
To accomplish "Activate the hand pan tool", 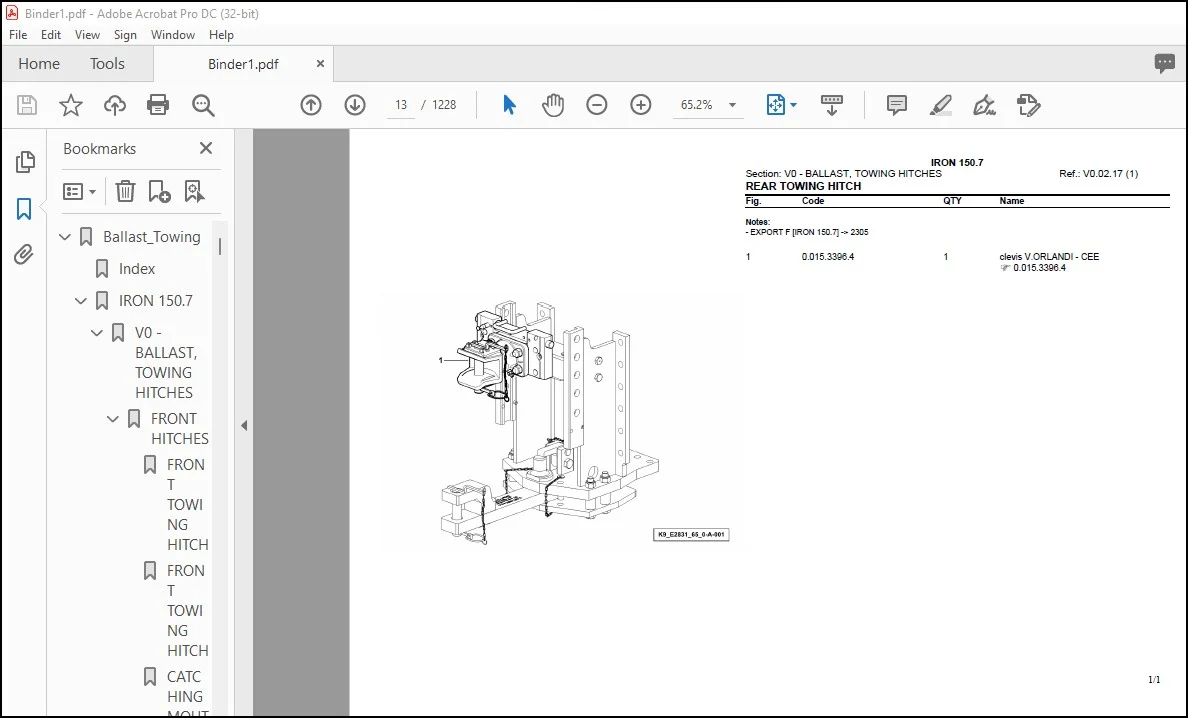I will pos(553,105).
